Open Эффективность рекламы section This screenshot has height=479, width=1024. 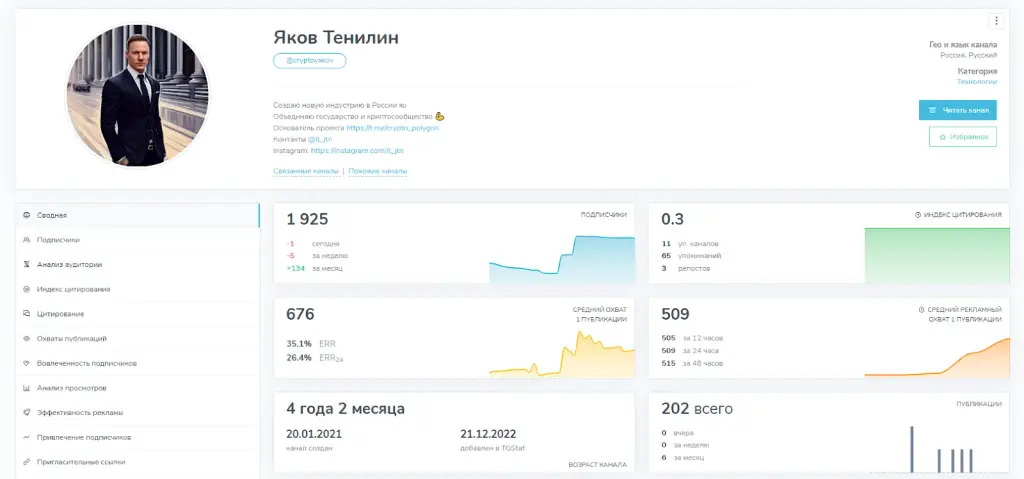137,412
